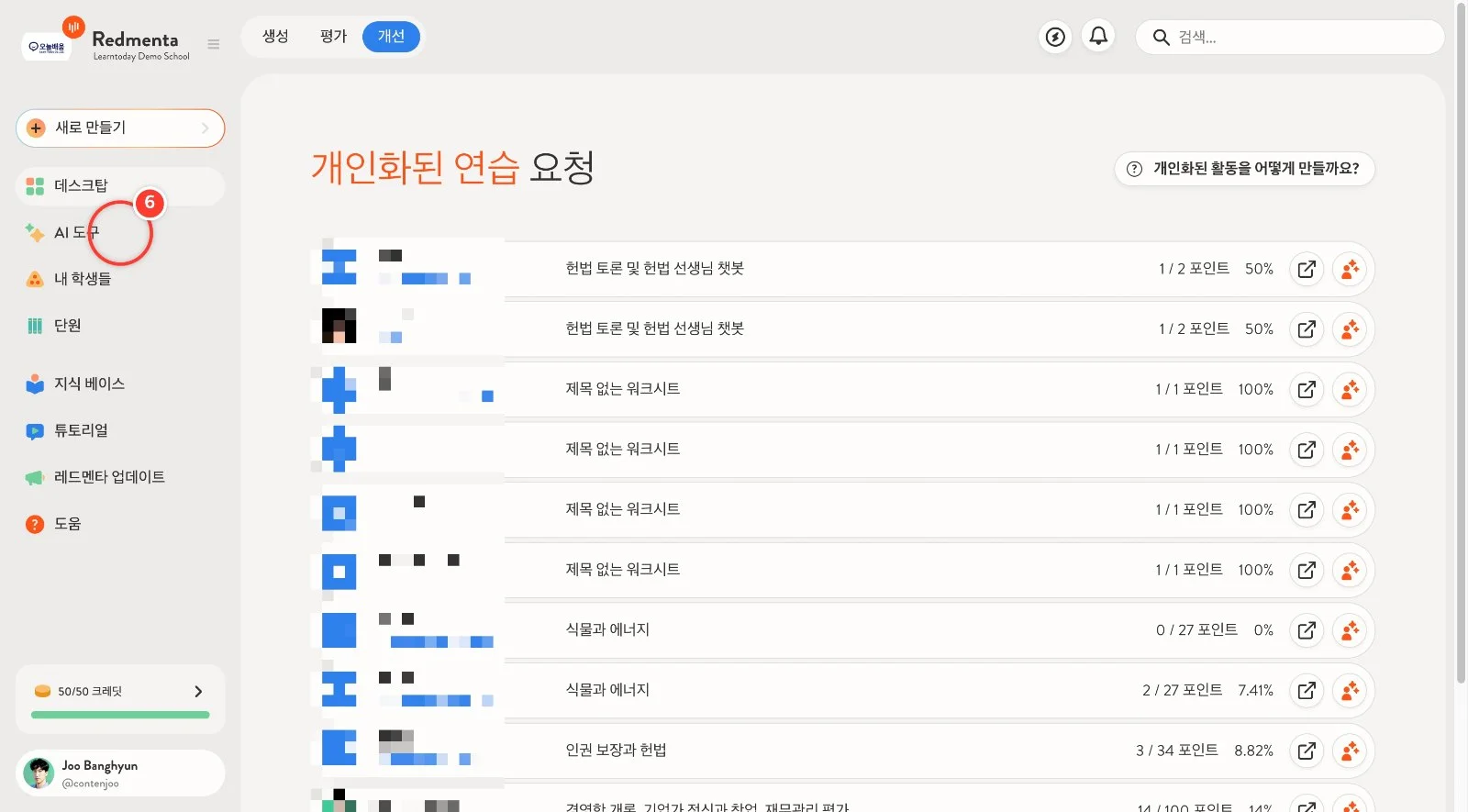Go to 내 학생들 in the sidebar
Screen dimensions: 1468x812
tap(120, 279)
